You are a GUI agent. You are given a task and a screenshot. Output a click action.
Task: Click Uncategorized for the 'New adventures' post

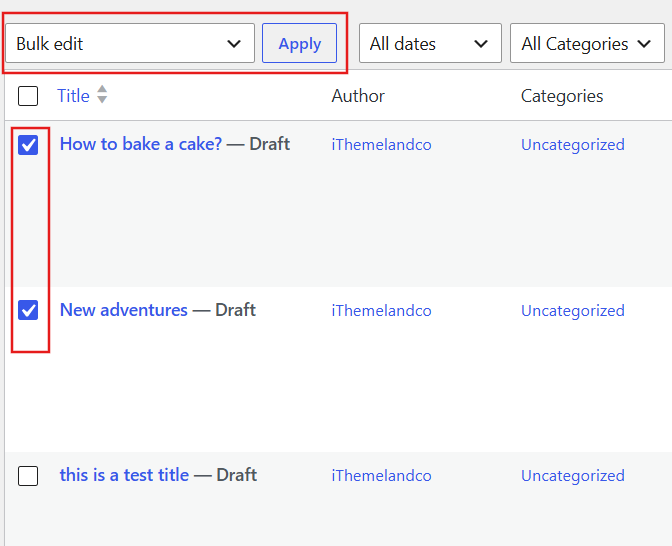tap(573, 310)
